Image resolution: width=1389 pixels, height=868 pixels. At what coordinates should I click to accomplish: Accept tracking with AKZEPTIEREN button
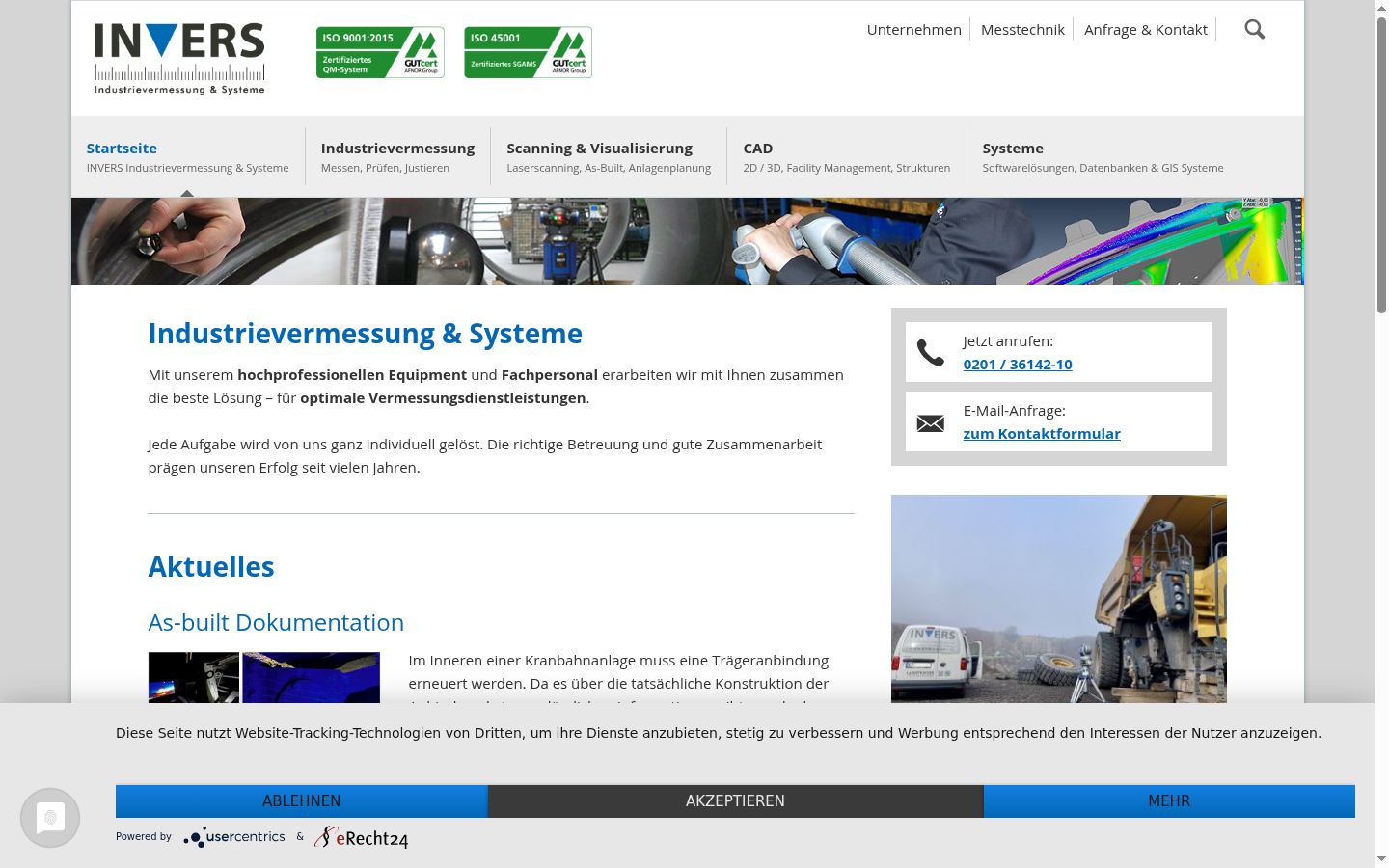[735, 801]
